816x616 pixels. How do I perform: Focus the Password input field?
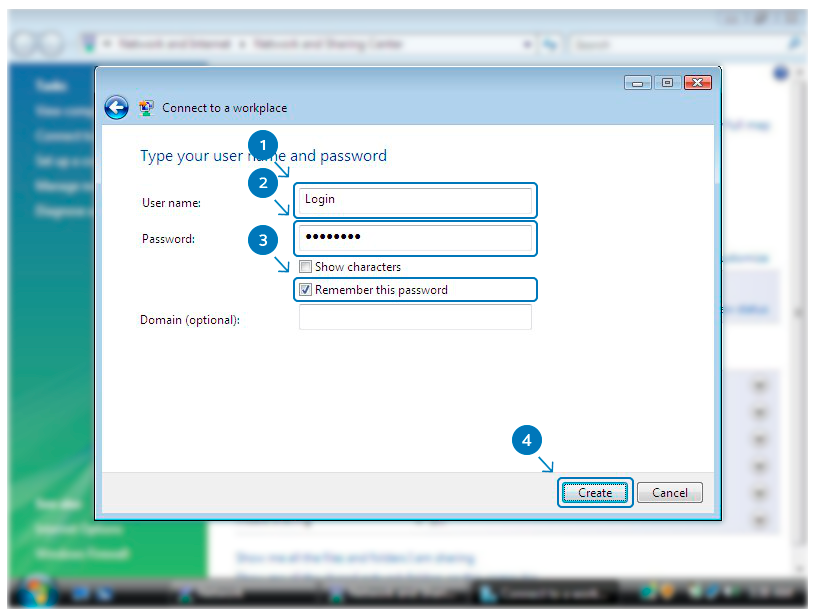click(415, 238)
